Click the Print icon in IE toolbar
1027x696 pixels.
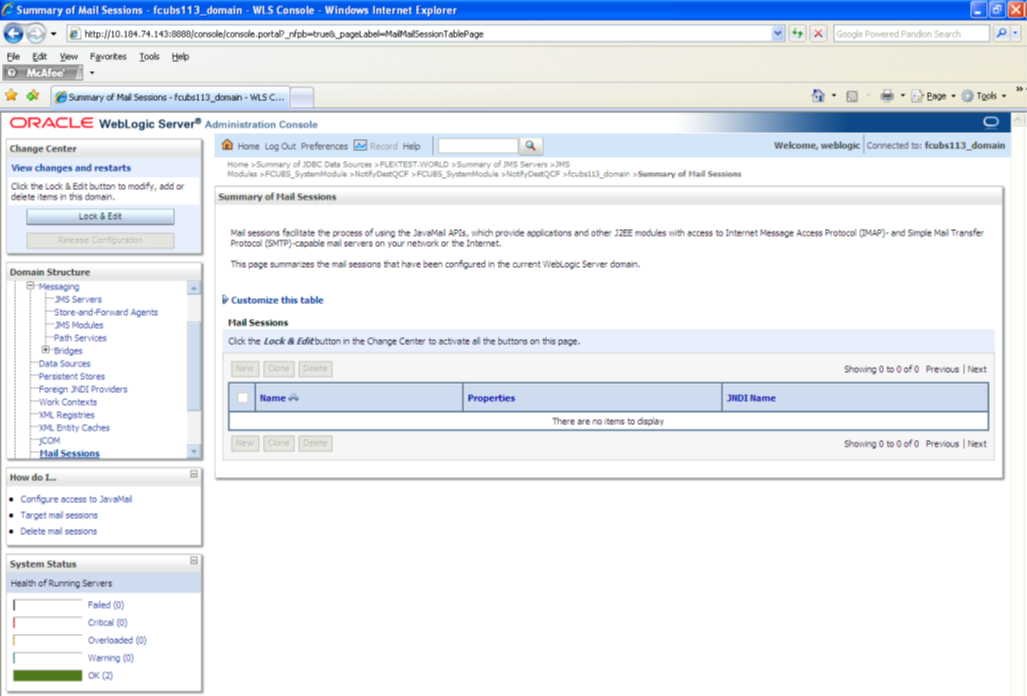(887, 96)
